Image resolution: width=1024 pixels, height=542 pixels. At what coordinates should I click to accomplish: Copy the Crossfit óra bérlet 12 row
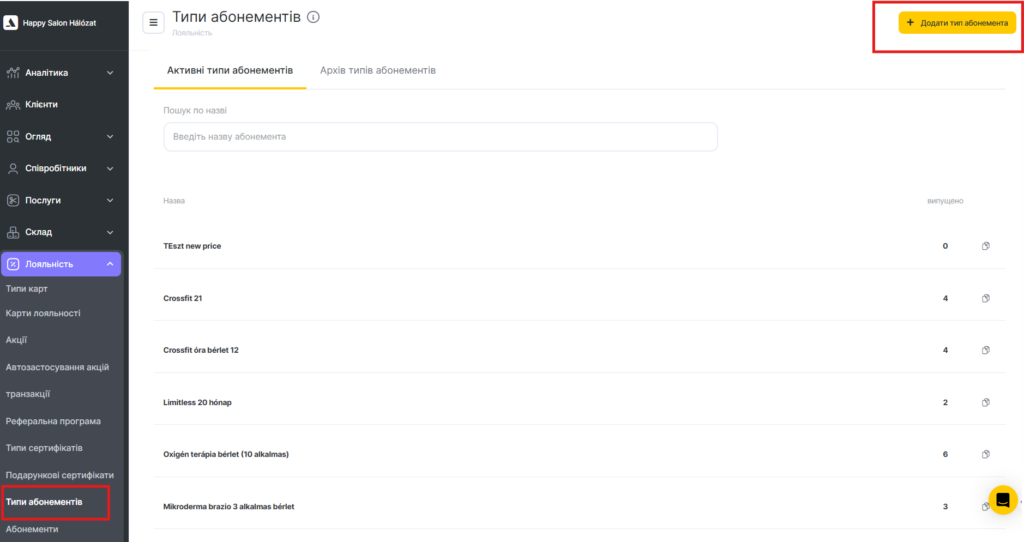pyautogui.click(x=985, y=350)
